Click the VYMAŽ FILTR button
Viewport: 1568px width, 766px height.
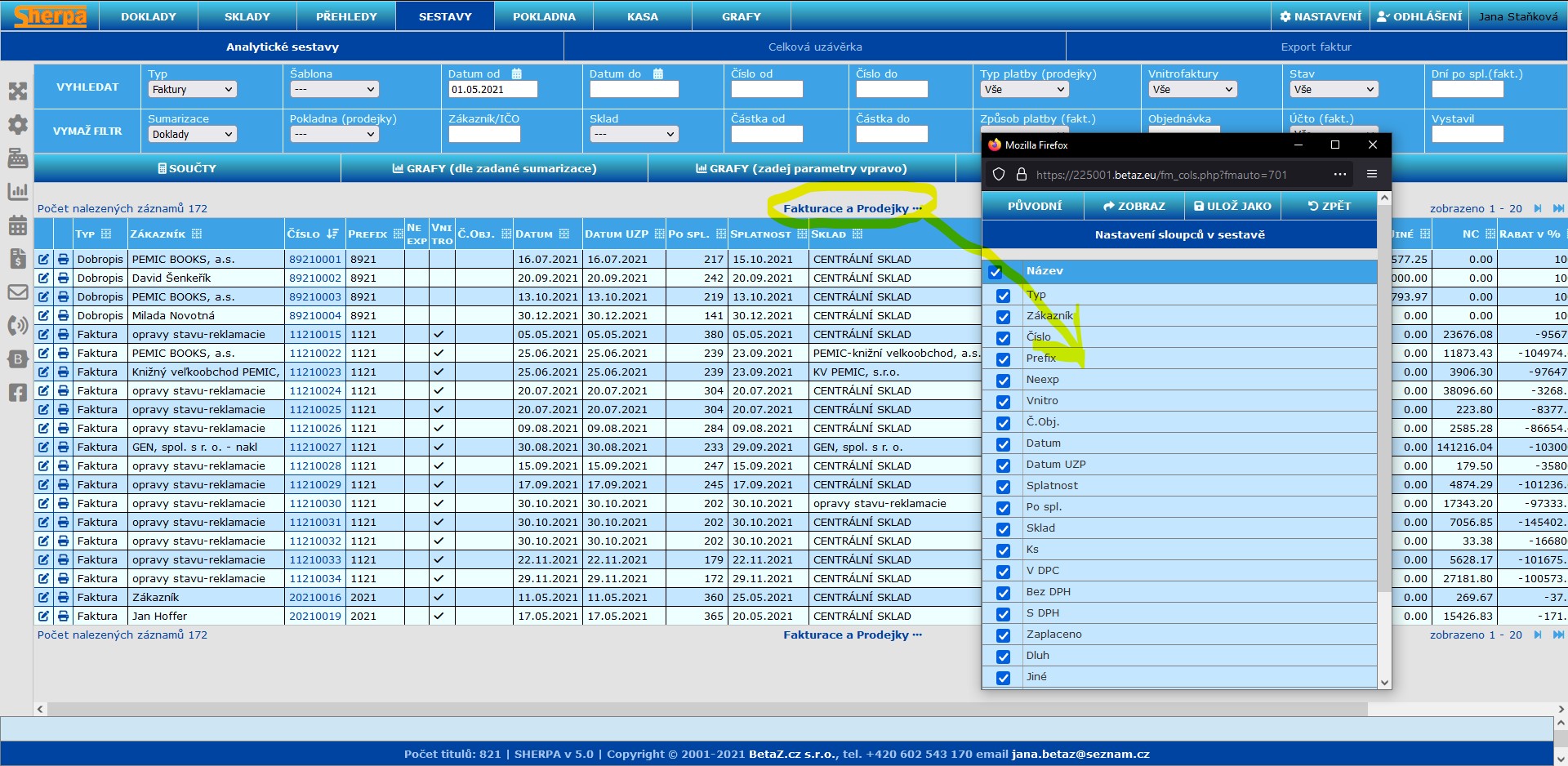(x=87, y=131)
